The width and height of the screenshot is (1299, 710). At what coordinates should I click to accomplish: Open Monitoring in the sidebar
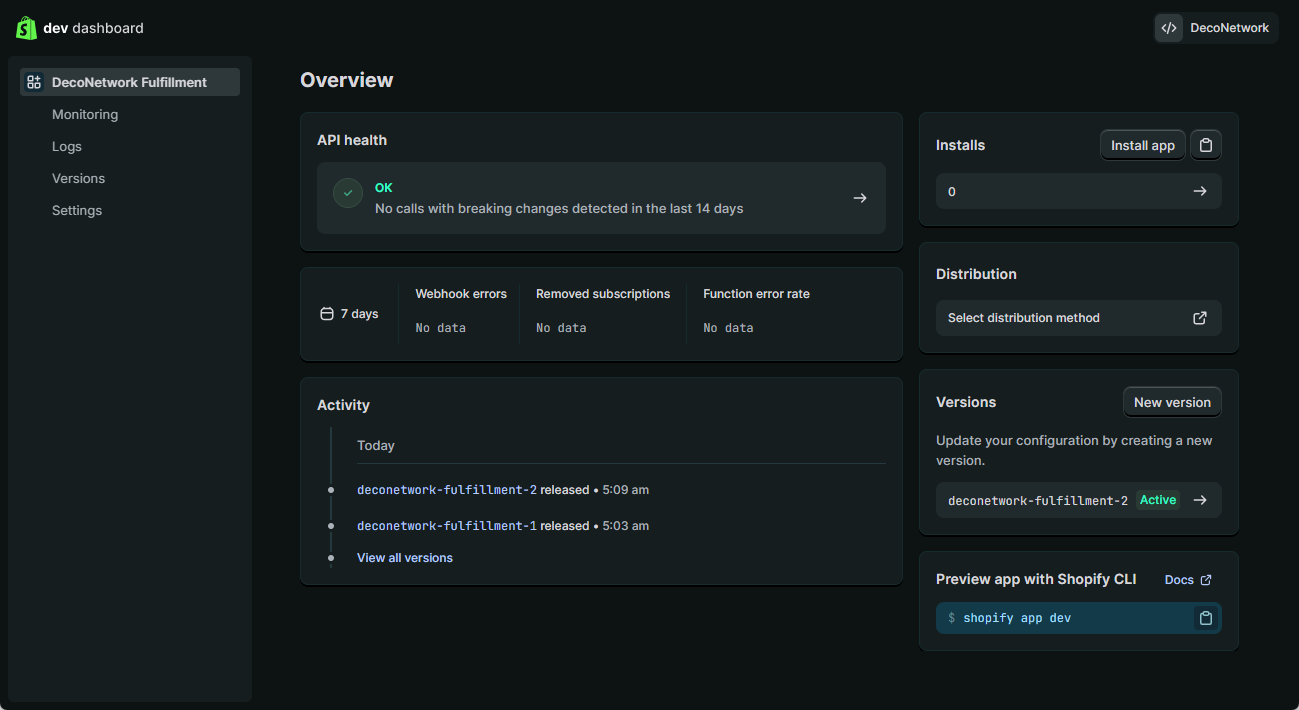click(x=85, y=114)
